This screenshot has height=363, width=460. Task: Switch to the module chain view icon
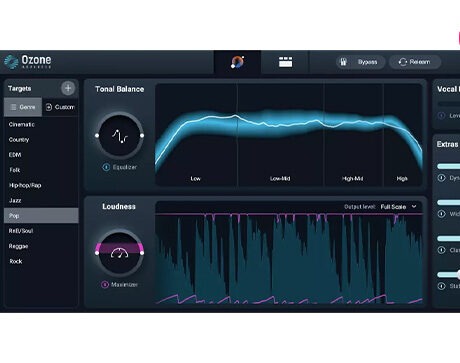click(x=285, y=62)
